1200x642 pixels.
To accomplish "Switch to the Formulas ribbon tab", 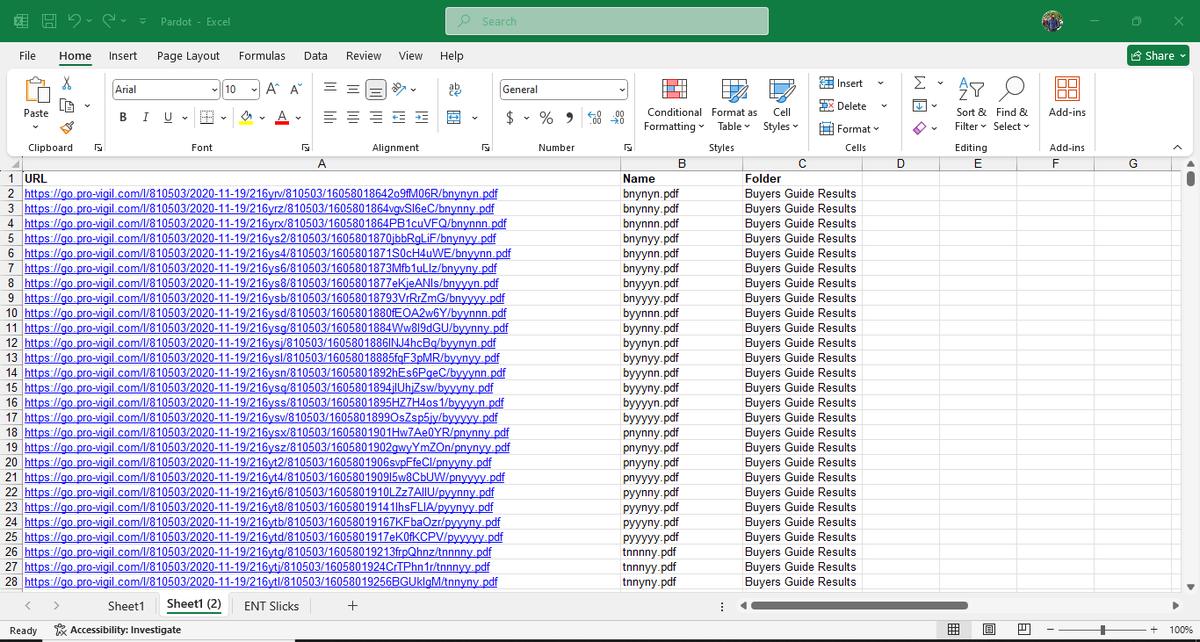I will tap(262, 56).
